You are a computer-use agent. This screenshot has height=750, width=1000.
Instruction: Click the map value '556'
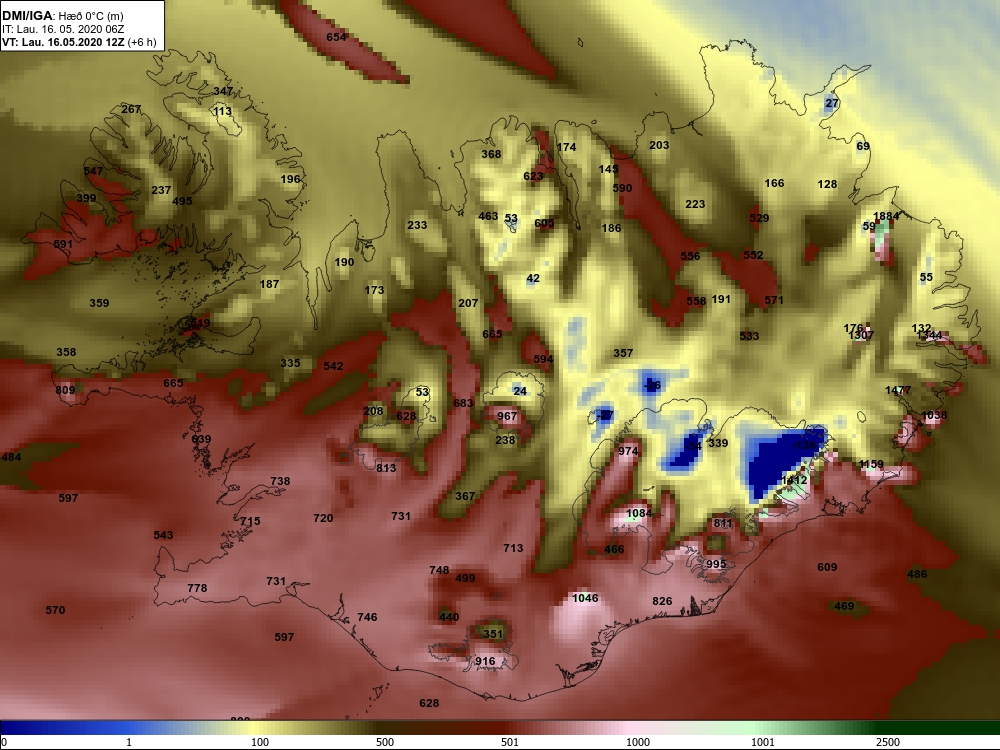click(x=690, y=256)
